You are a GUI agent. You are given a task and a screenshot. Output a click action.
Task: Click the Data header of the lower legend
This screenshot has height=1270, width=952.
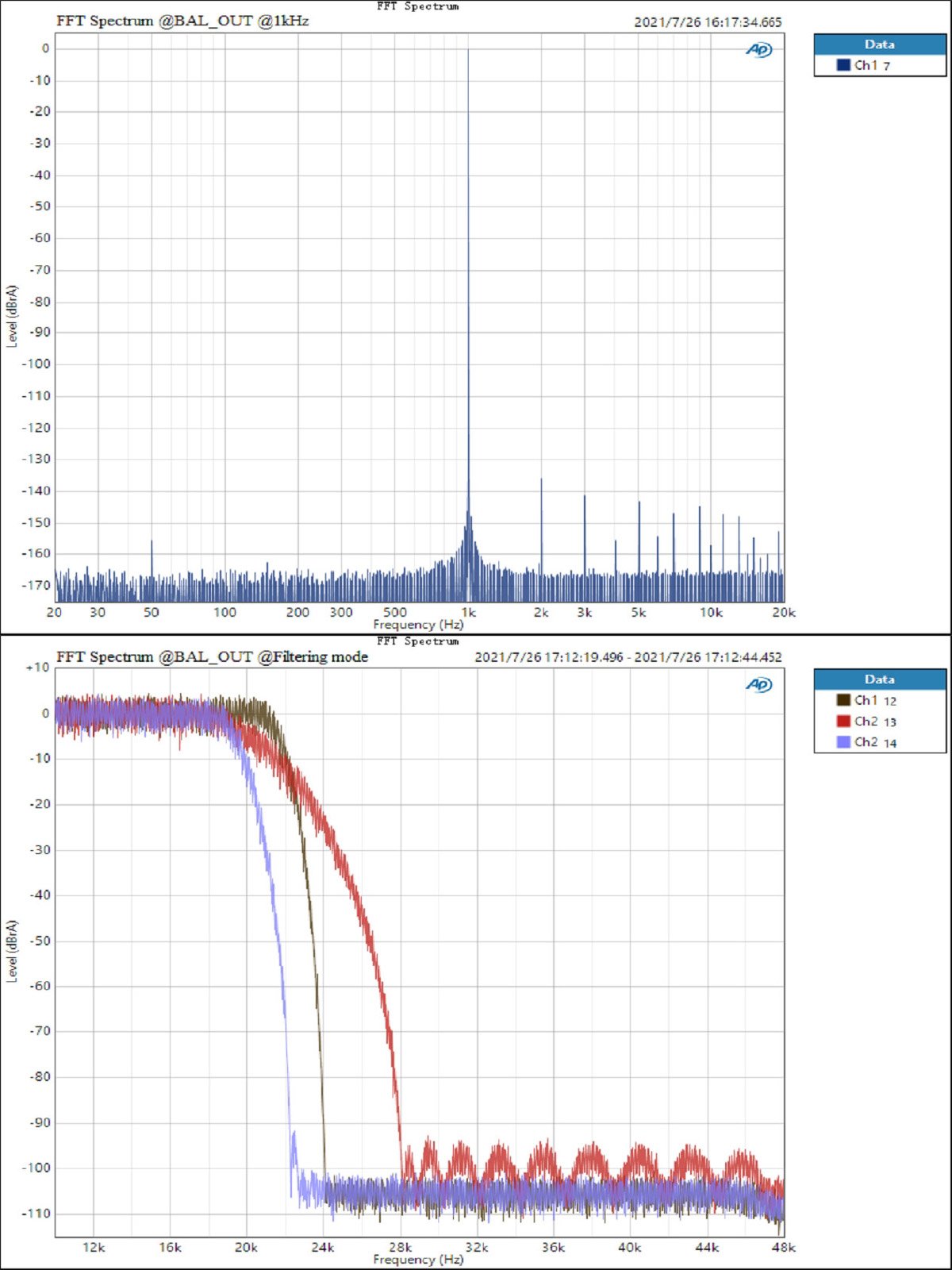click(880, 679)
